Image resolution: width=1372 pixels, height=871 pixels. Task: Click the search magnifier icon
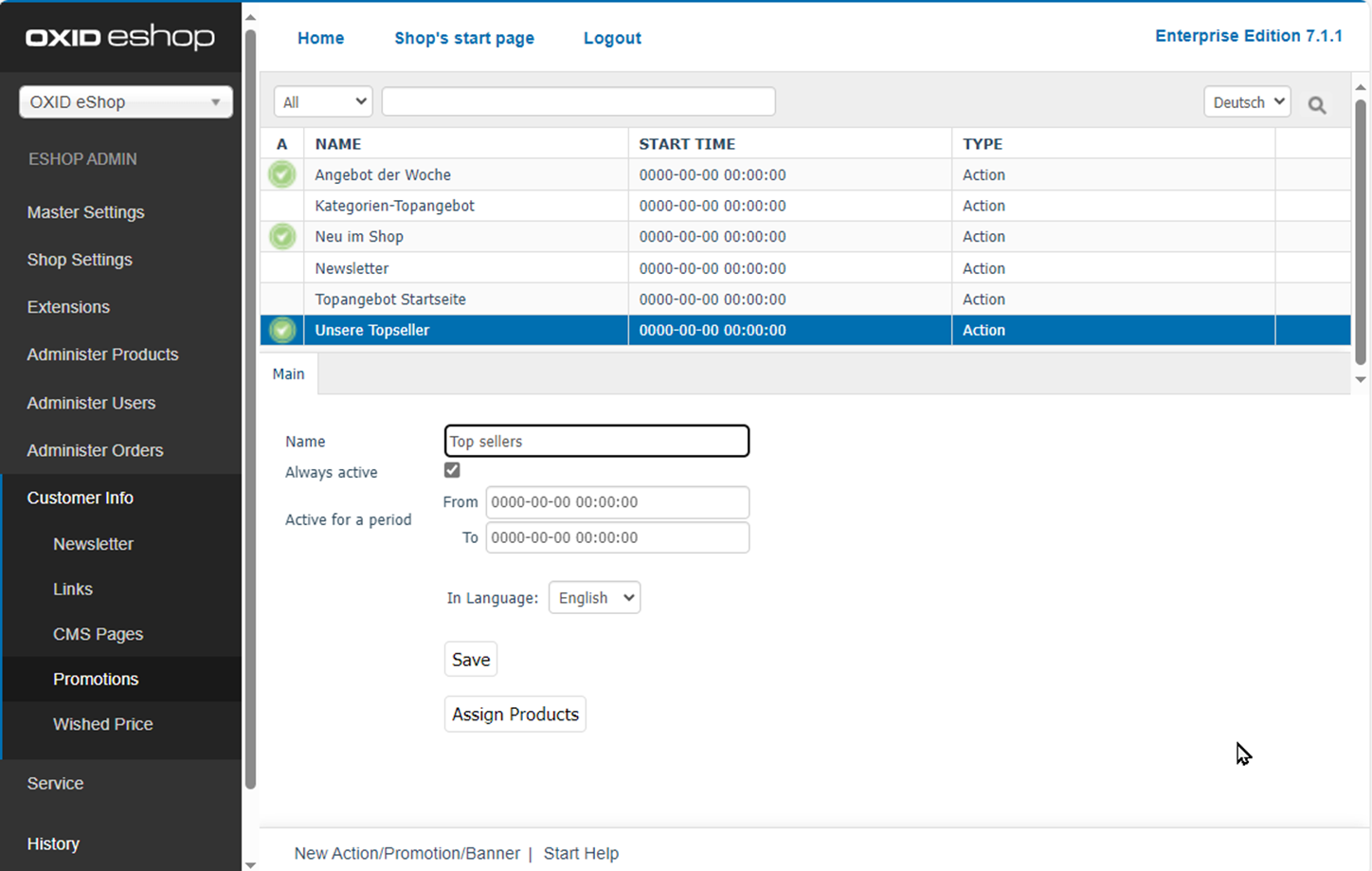click(x=1316, y=105)
